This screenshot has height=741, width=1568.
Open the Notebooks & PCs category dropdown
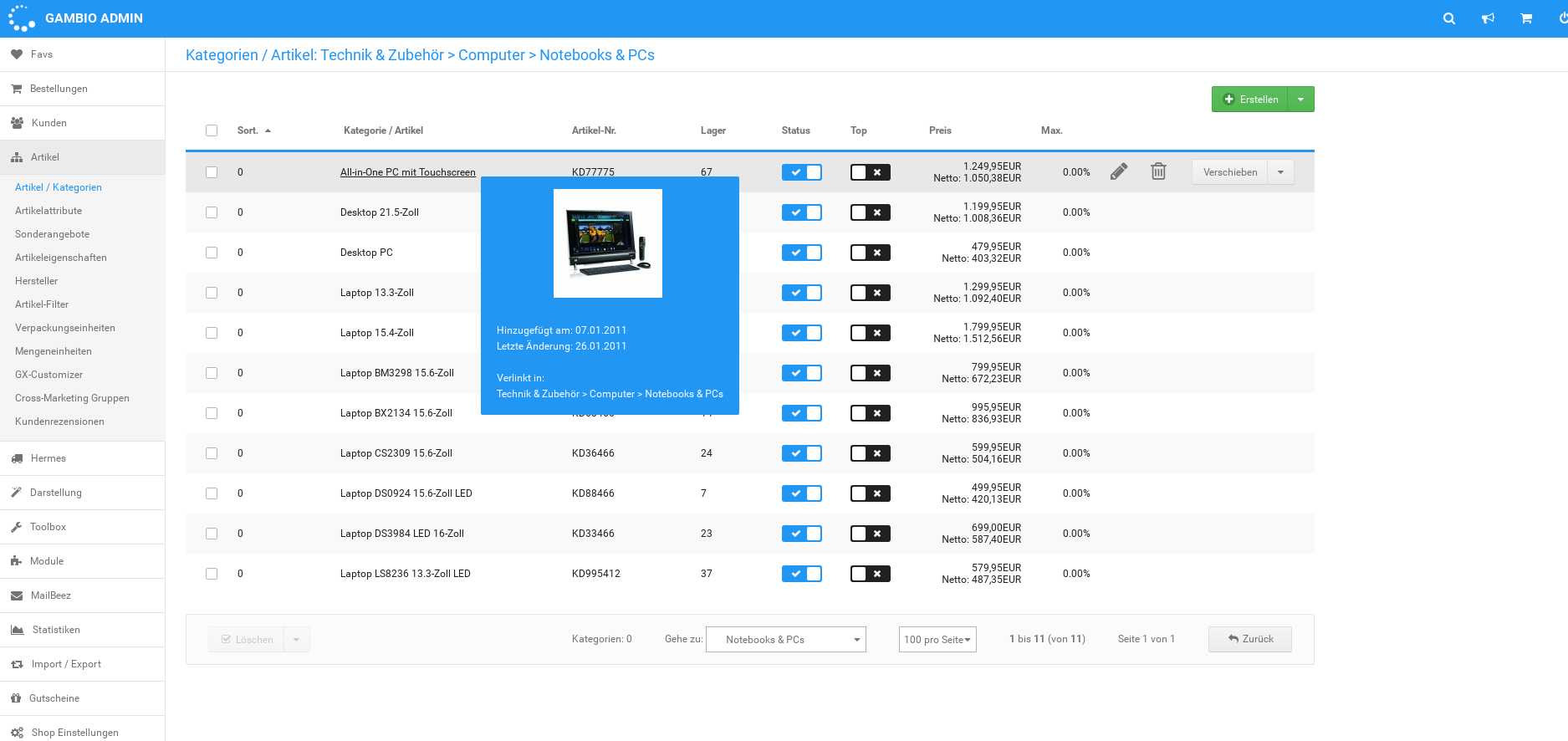(785, 640)
